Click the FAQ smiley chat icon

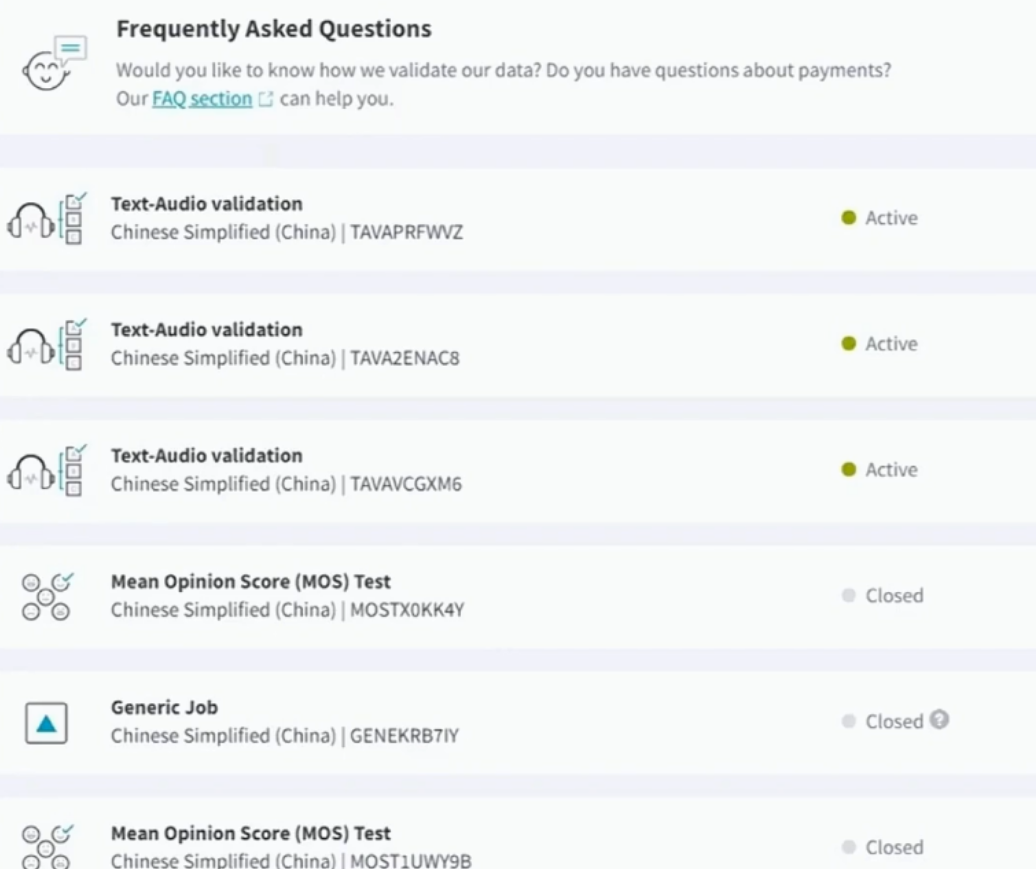pyautogui.click(x=54, y=65)
